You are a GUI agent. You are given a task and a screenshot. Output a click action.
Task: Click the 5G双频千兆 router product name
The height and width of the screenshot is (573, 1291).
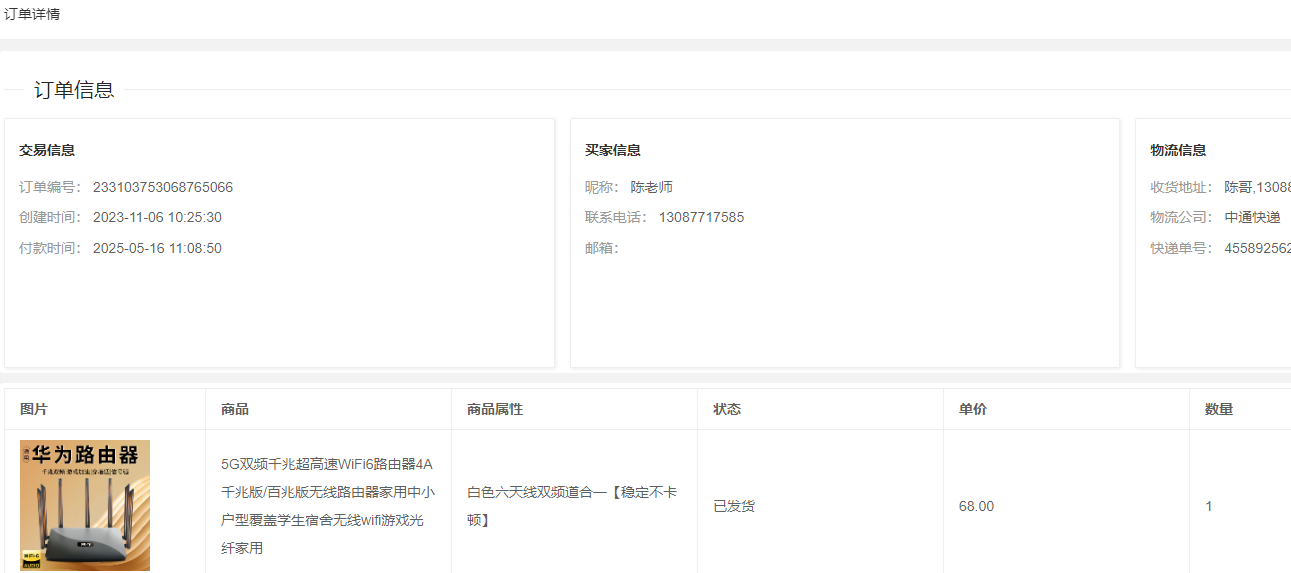[328, 506]
